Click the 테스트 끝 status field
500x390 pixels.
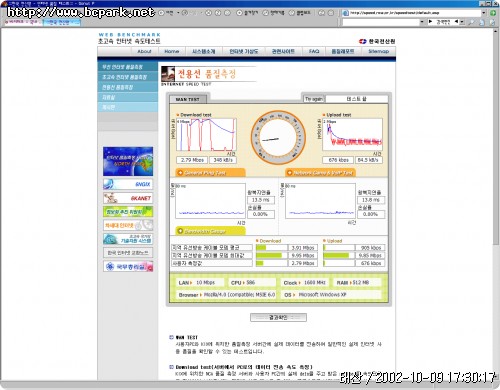pyautogui.click(x=356, y=99)
